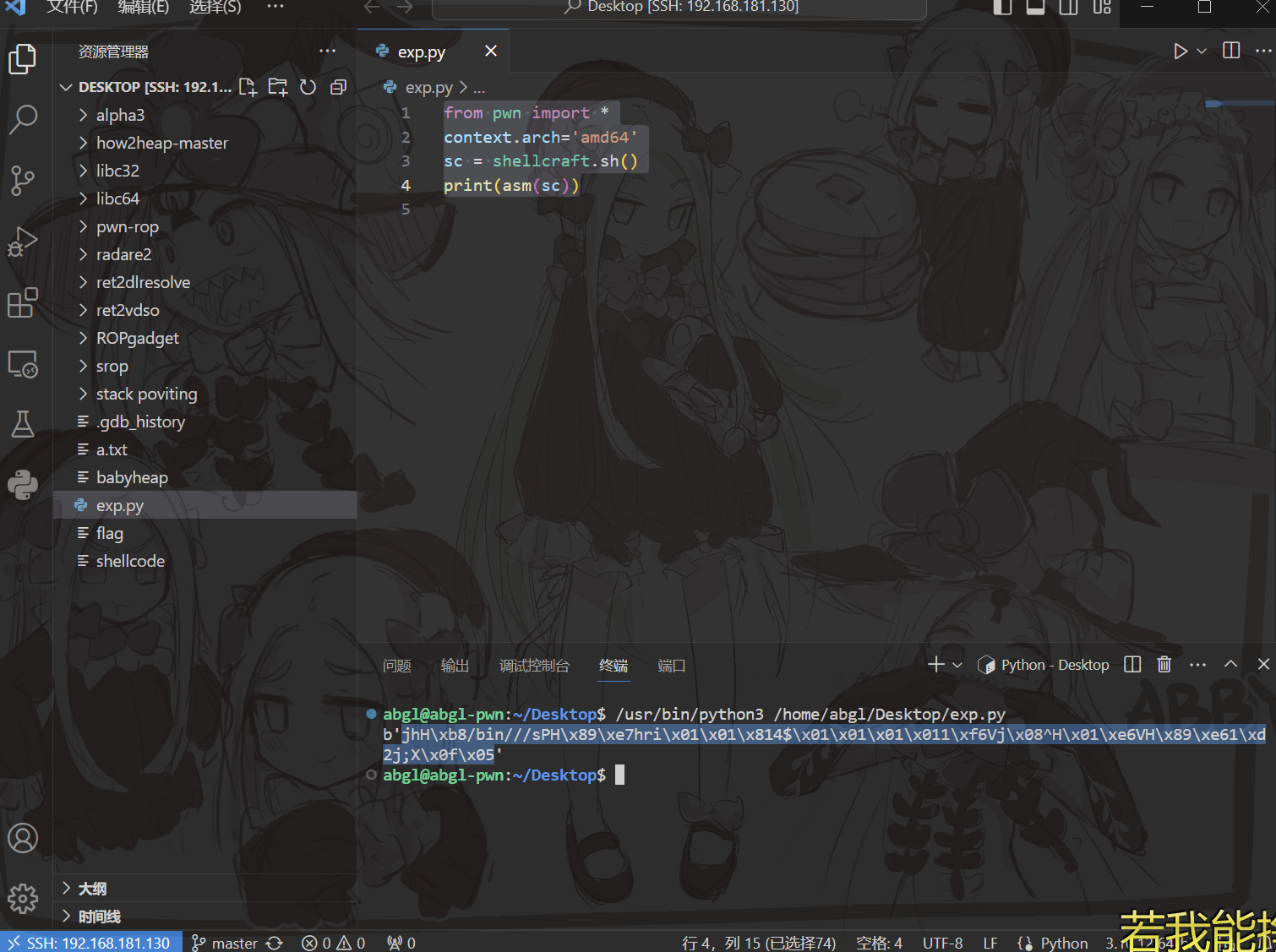Open the Remote Explorer view
The image size is (1276, 952).
[x=23, y=364]
